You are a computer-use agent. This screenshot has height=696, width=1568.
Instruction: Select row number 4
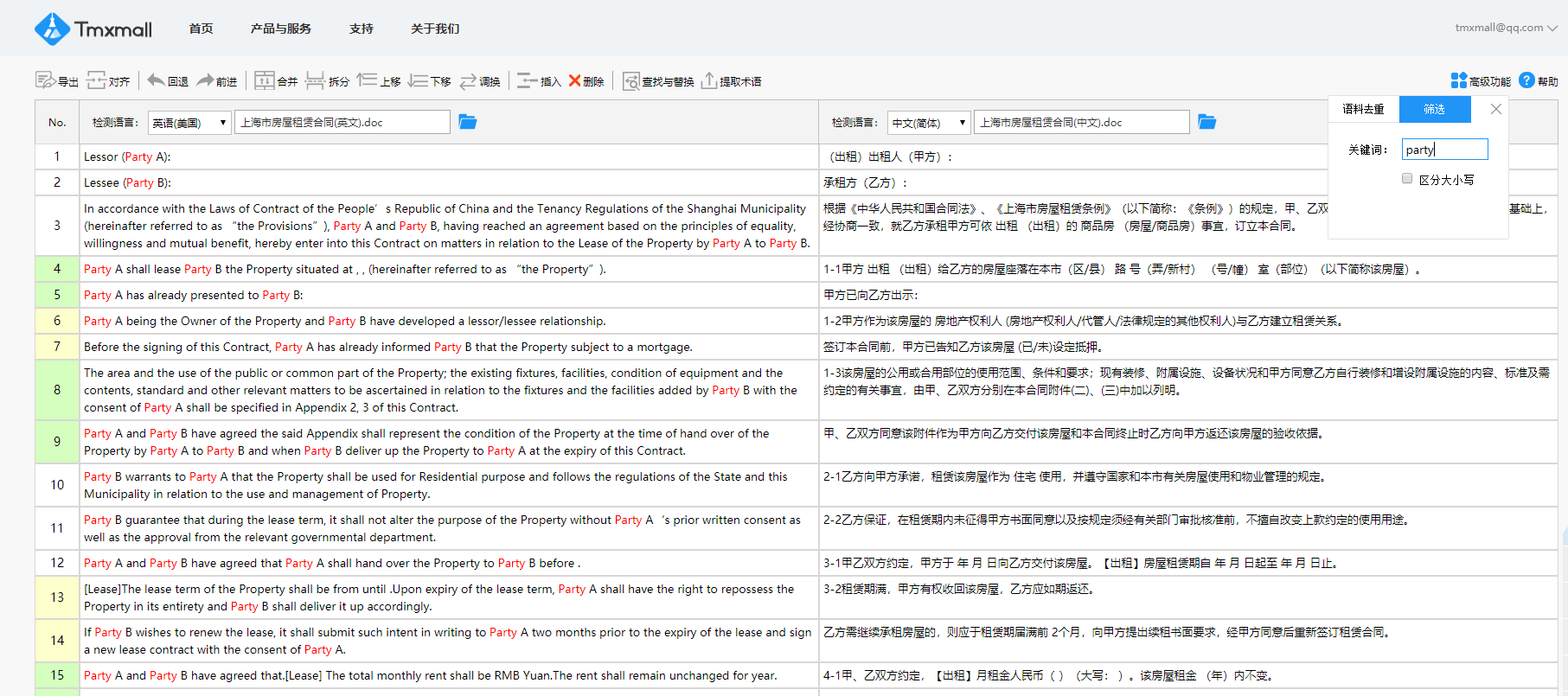(57, 269)
